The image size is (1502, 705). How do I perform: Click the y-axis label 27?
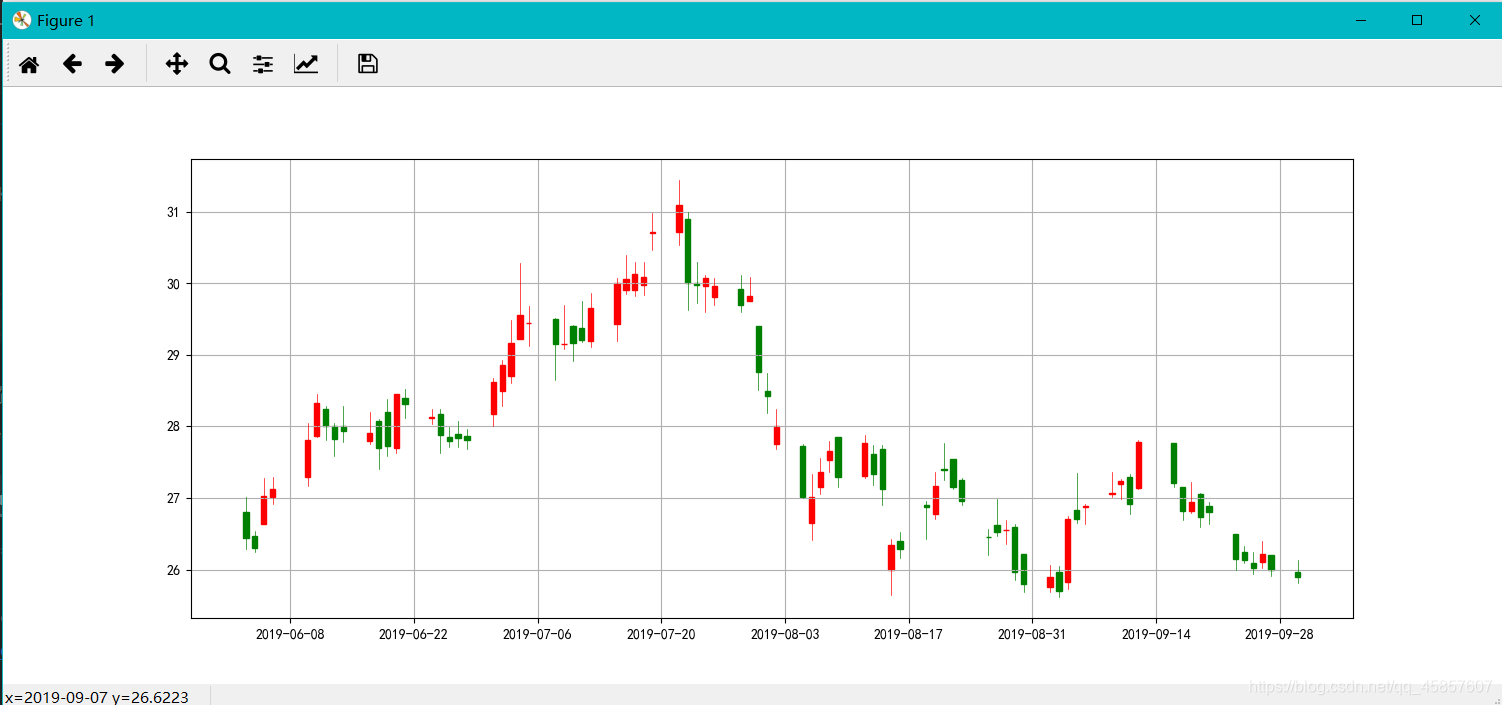tap(174, 499)
